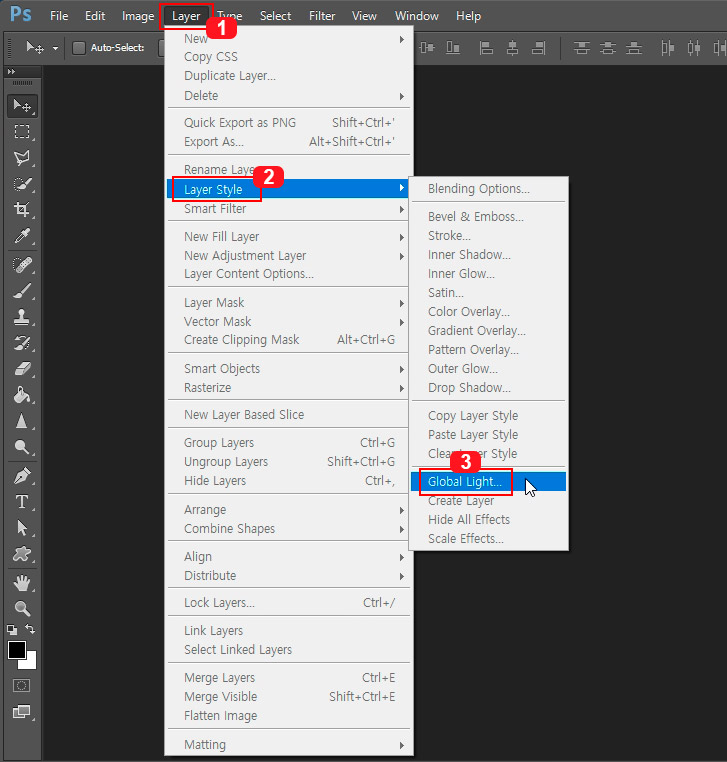The height and width of the screenshot is (762, 727).
Task: Select the Paint Bucket tool
Action: (22, 395)
